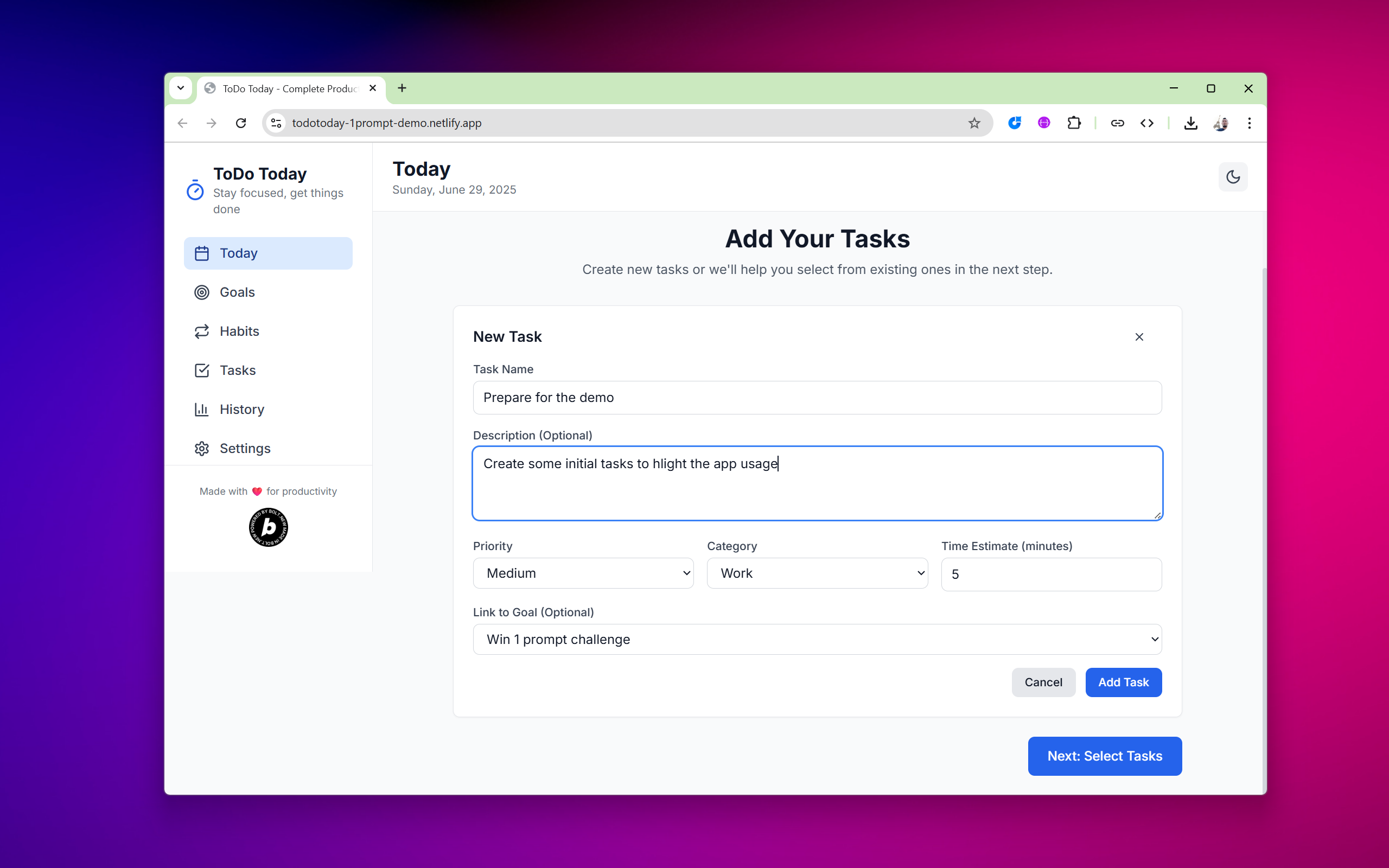Bookmark this page with the star icon

click(974, 123)
